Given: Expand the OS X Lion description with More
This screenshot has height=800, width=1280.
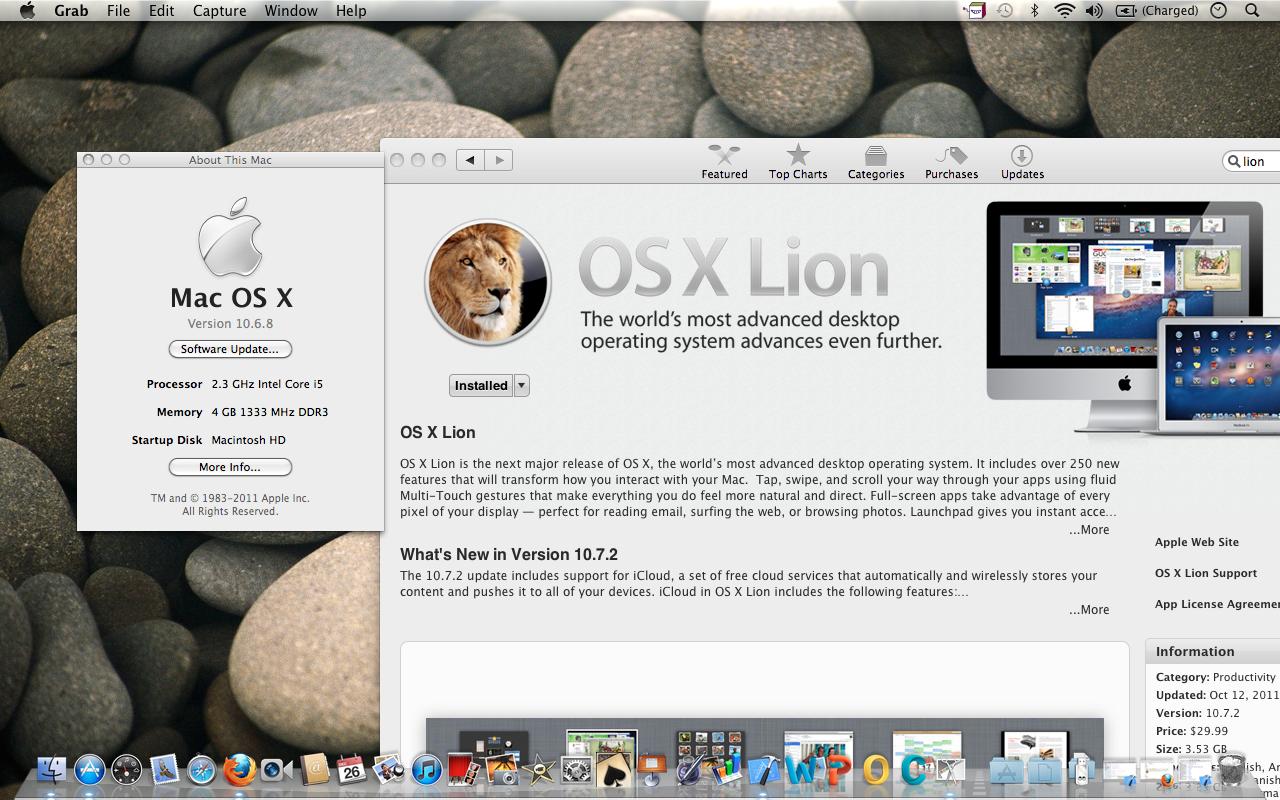Looking at the screenshot, I should [x=1089, y=530].
